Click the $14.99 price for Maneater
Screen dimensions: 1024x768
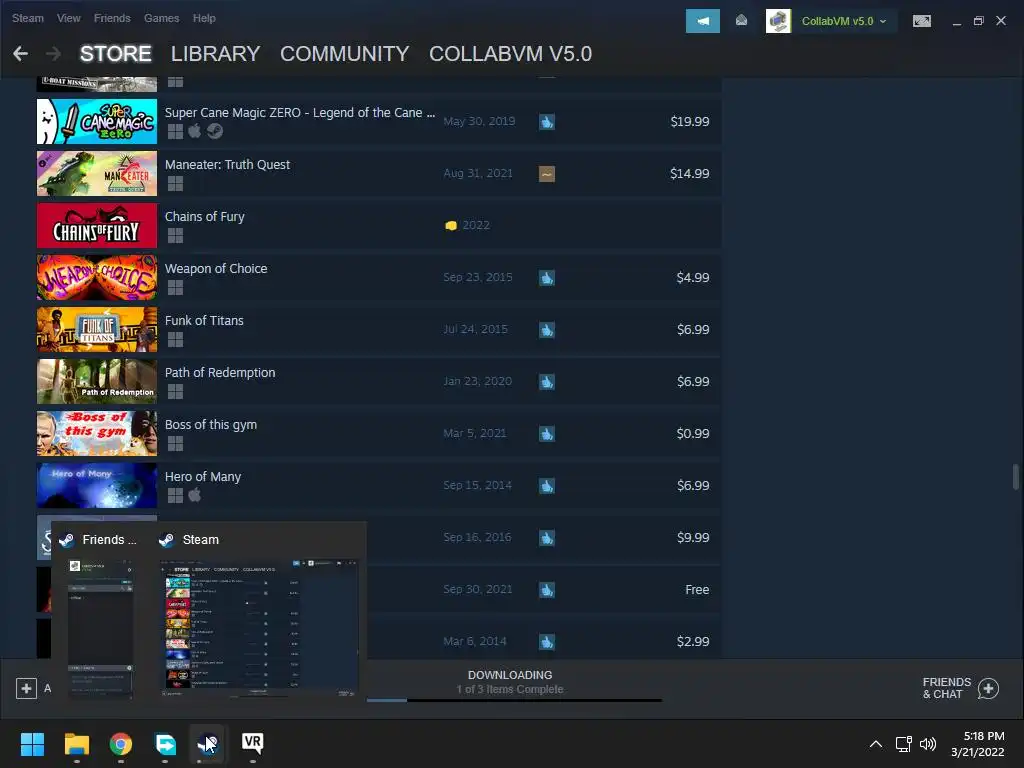690,173
